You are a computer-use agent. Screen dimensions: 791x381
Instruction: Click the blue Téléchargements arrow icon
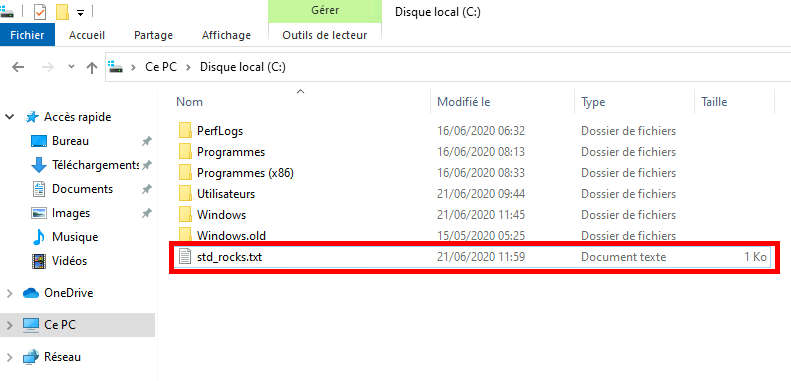coord(39,165)
